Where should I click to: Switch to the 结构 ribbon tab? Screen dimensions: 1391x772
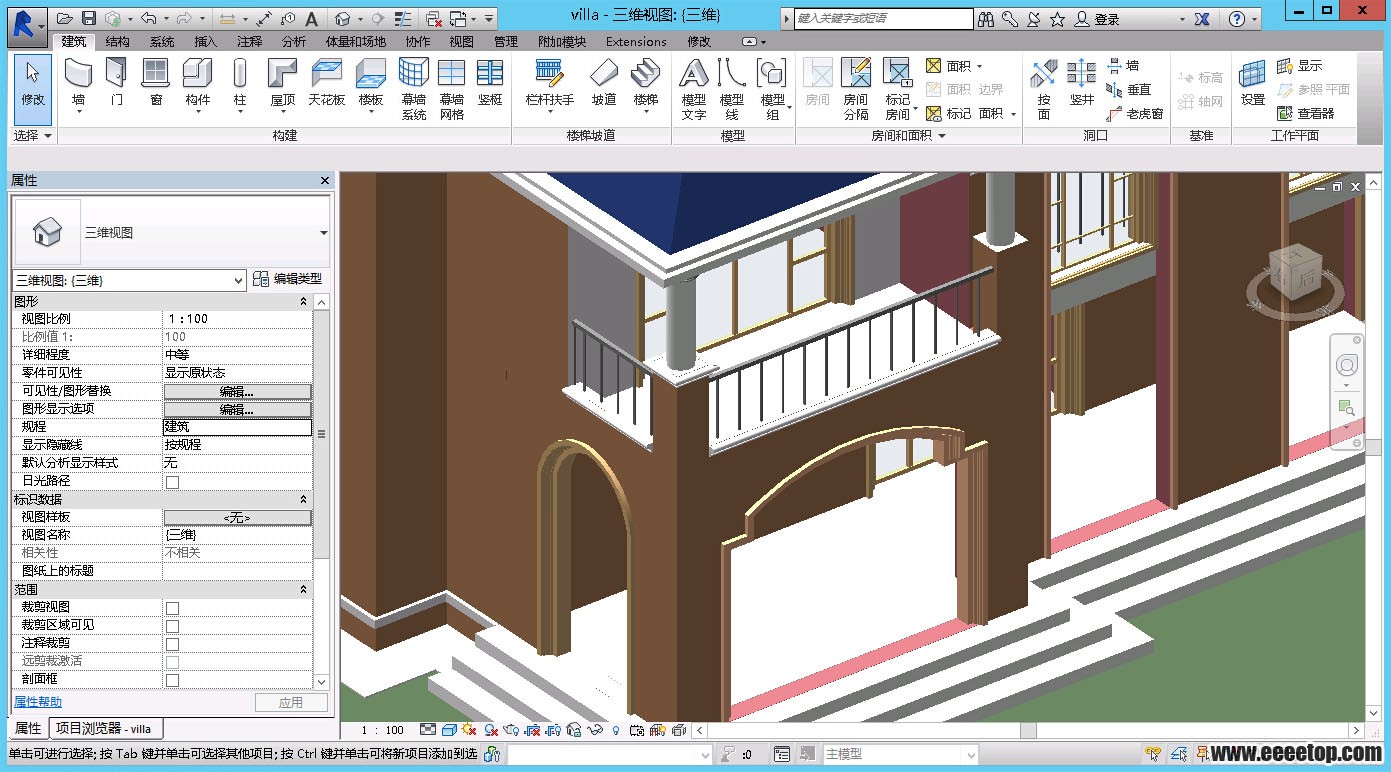117,42
